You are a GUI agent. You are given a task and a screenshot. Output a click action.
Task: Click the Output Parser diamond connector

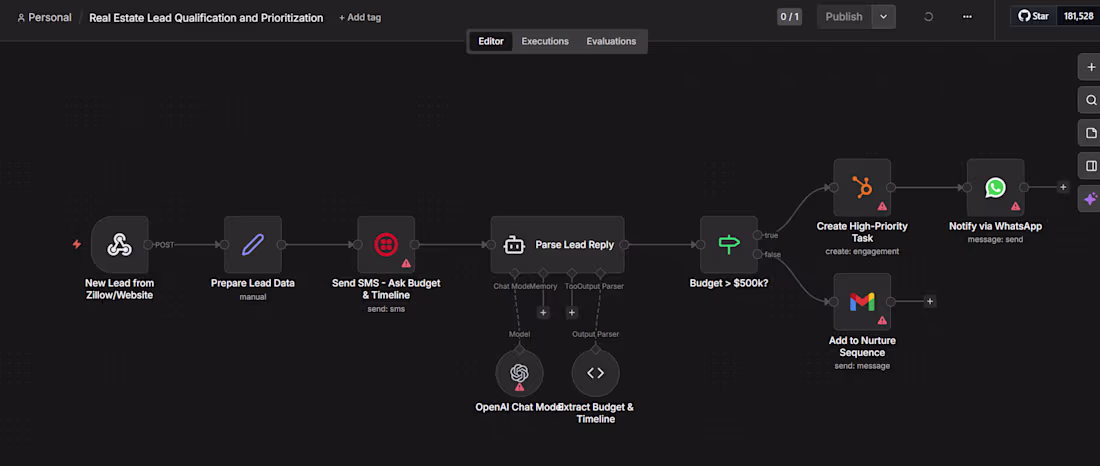tap(601, 272)
